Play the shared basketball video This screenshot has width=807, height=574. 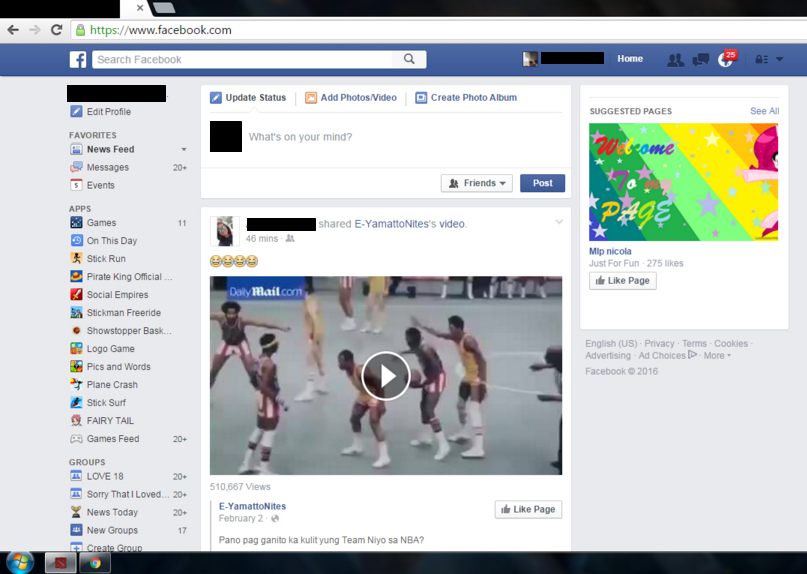(385, 376)
